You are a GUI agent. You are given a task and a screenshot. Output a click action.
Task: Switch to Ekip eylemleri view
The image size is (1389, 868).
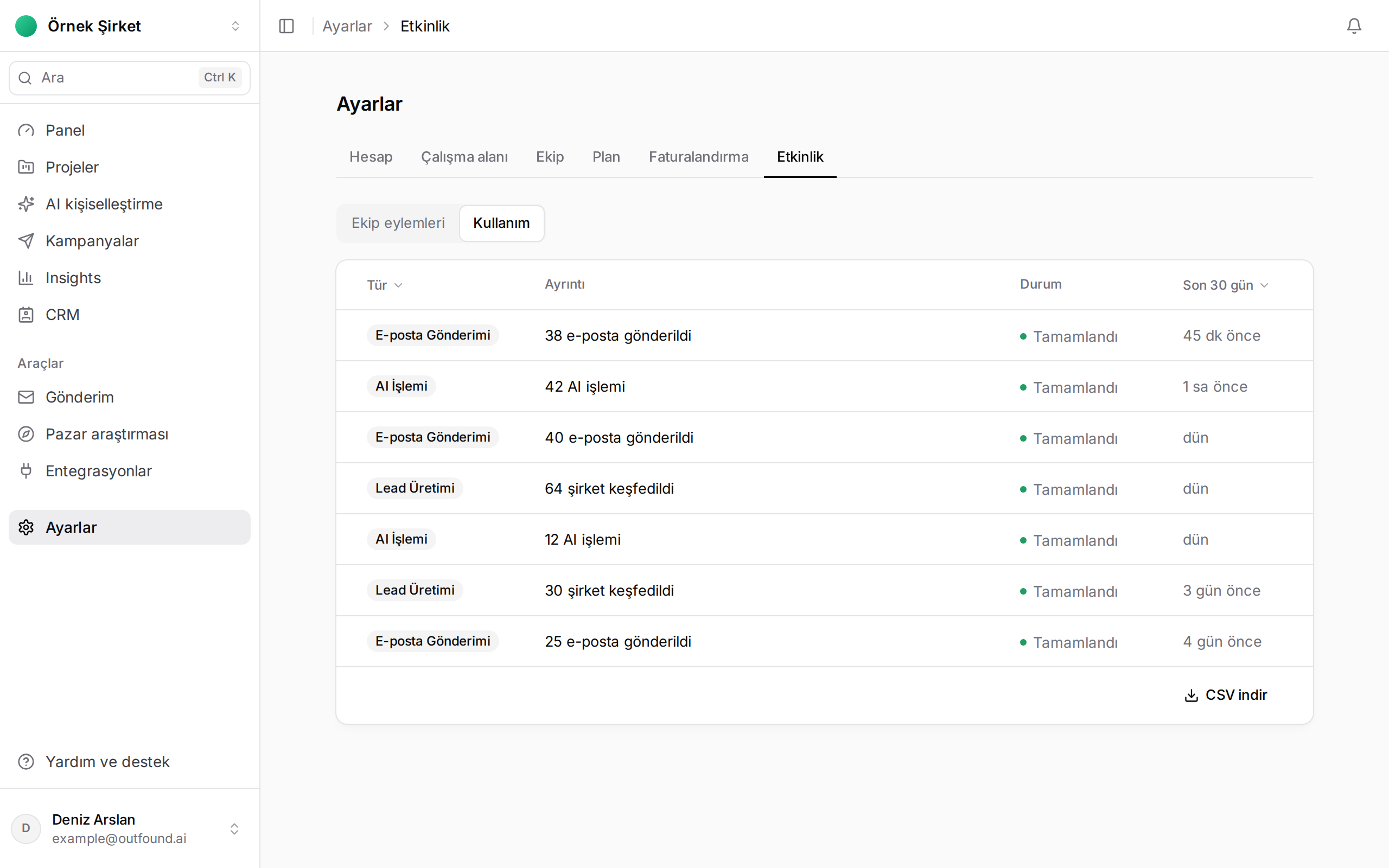tap(398, 223)
